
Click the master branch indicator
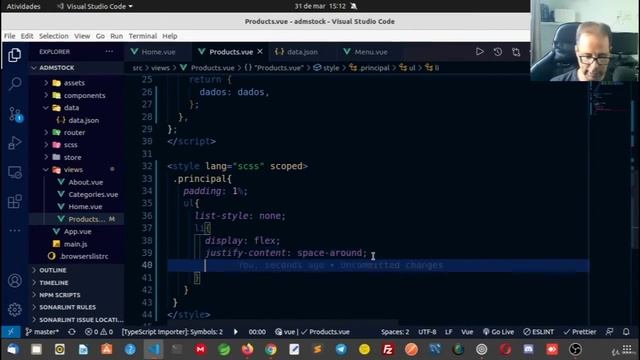42,332
